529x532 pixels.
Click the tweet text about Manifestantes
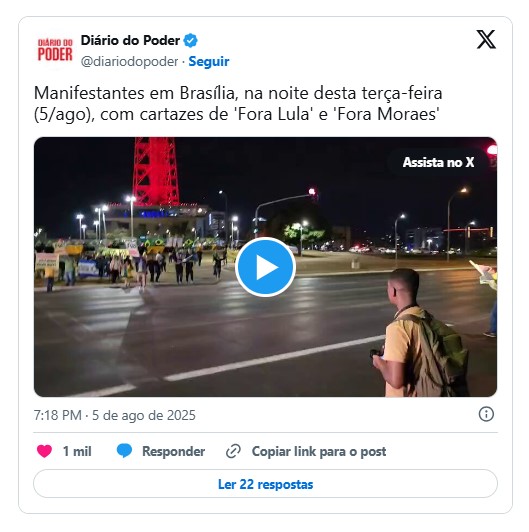[x=238, y=103]
